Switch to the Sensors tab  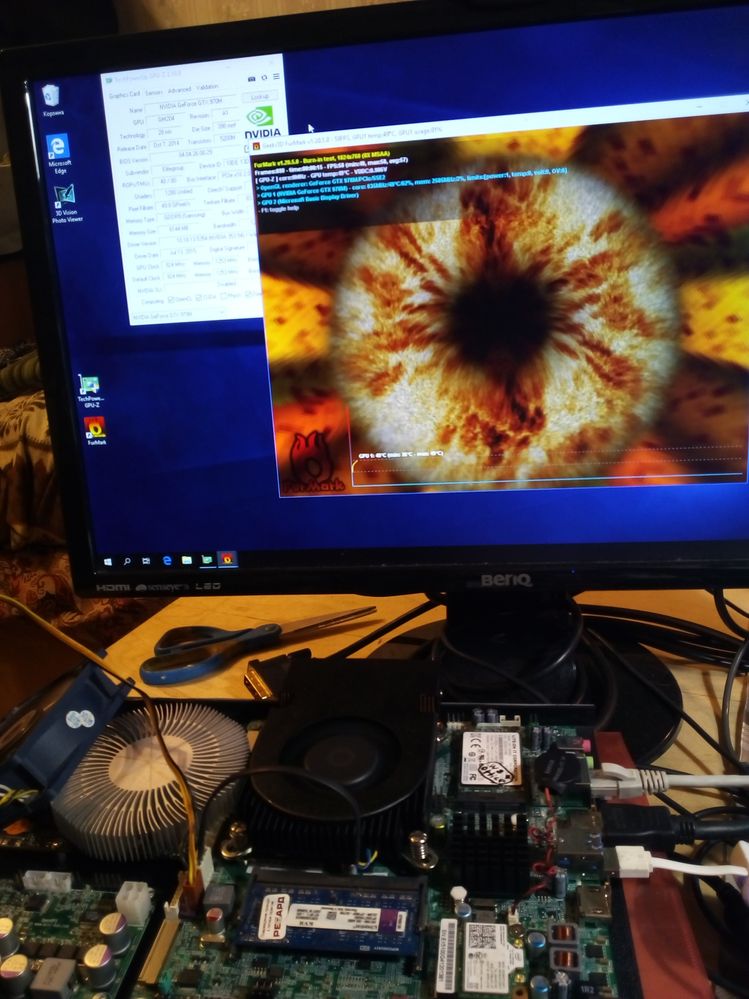coord(155,91)
